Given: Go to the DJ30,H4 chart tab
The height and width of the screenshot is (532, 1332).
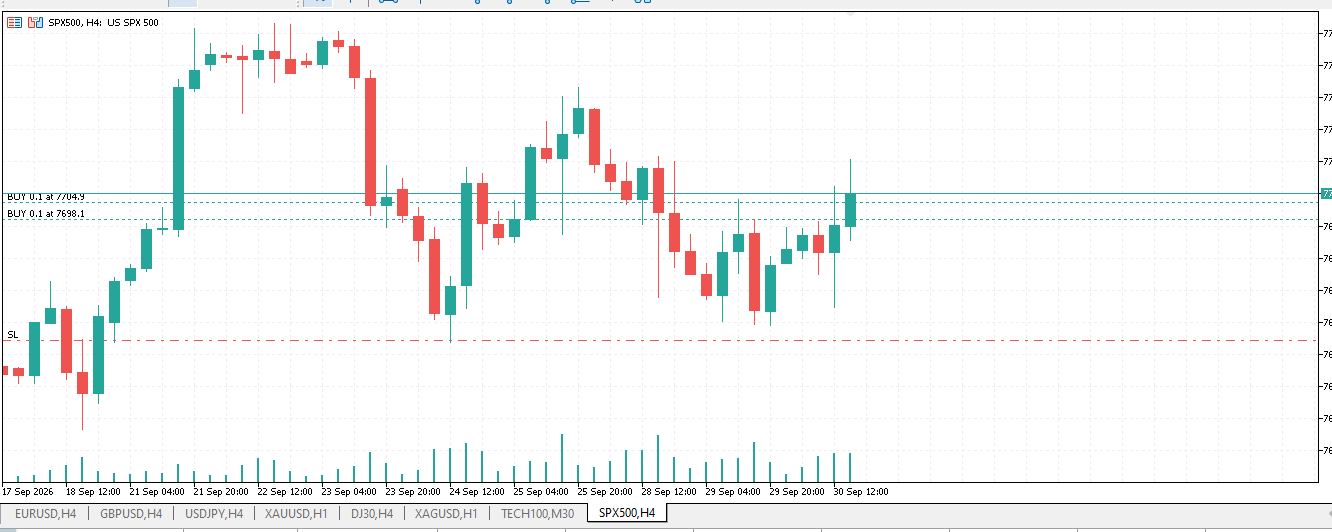Looking at the screenshot, I should click(371, 513).
